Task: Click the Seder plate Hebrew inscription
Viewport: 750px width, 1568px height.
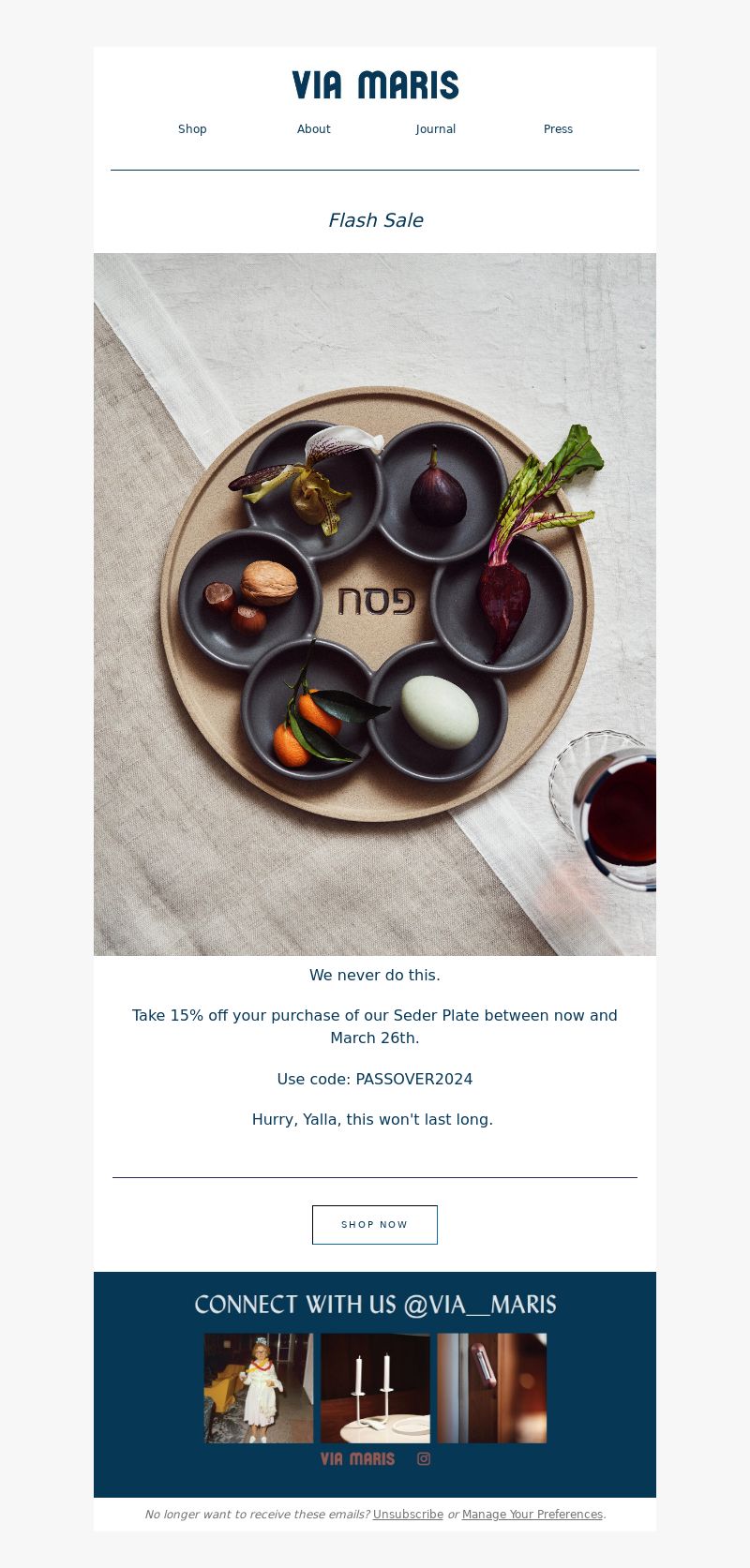Action: 376,601
